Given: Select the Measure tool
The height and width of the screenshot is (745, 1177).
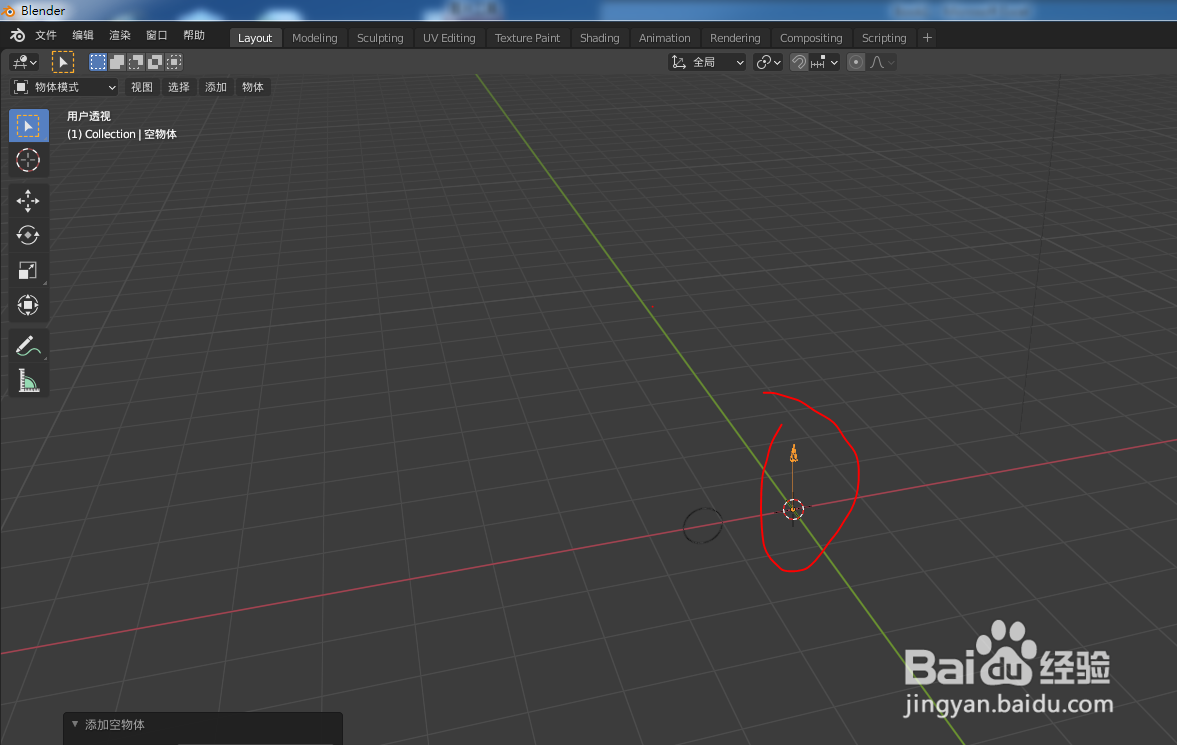Looking at the screenshot, I should [29, 381].
